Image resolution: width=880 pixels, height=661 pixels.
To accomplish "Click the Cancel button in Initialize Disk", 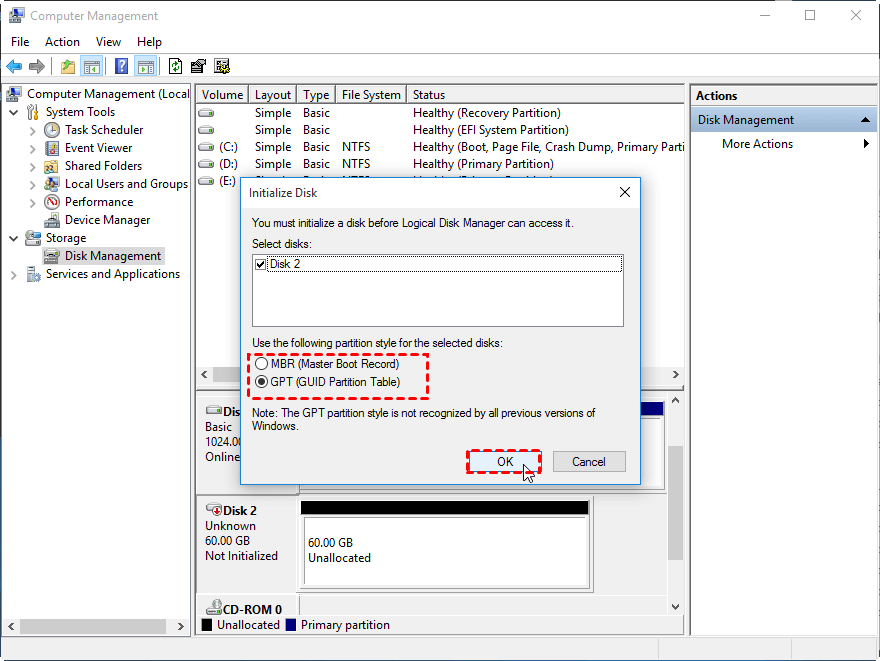I will tap(589, 461).
